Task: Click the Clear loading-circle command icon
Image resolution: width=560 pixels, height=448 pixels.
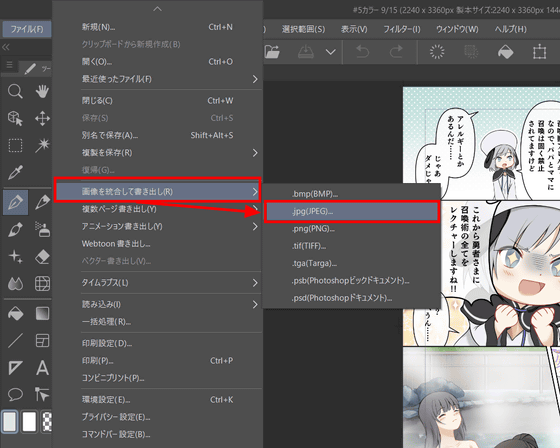Action: [437, 52]
